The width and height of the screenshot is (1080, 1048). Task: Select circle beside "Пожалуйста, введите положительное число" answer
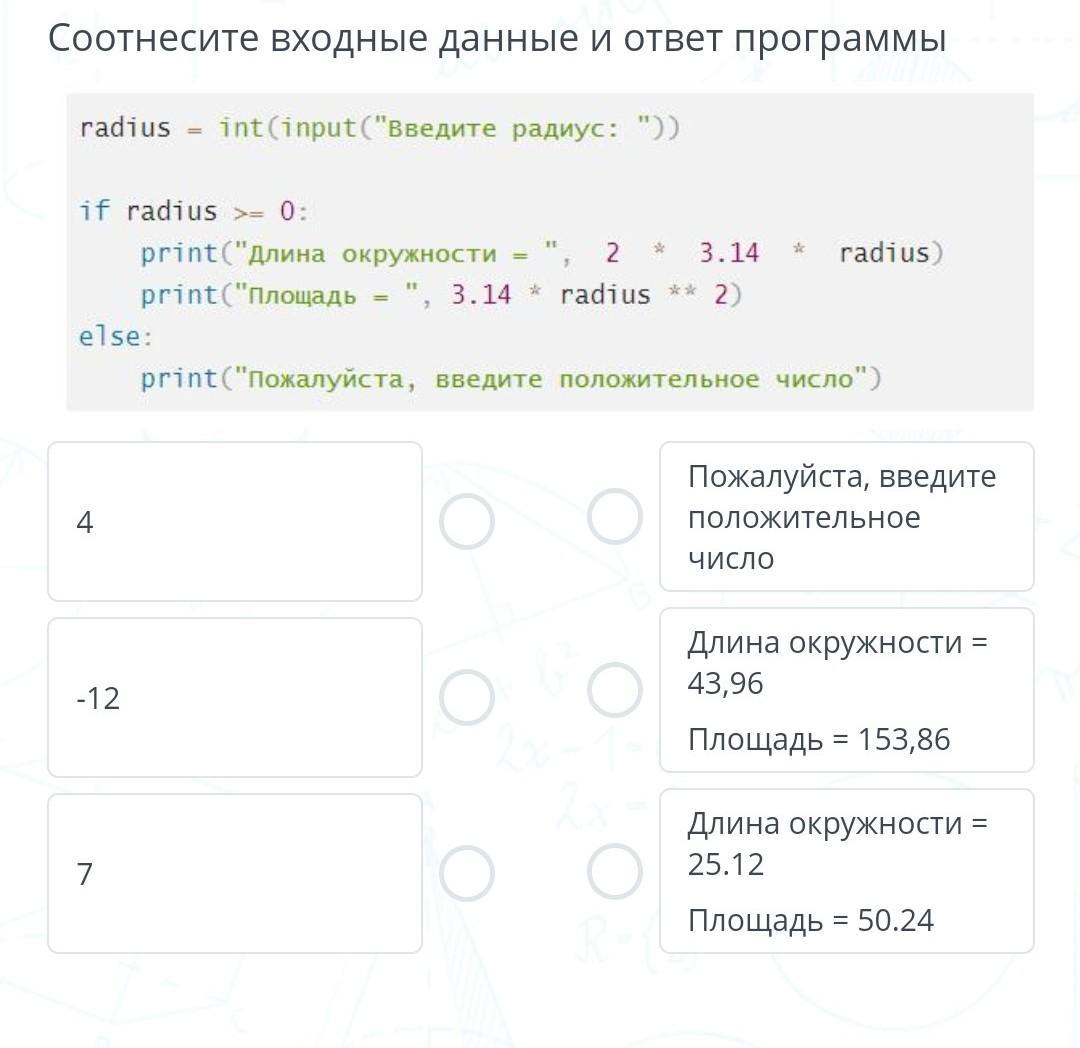pyautogui.click(x=614, y=517)
